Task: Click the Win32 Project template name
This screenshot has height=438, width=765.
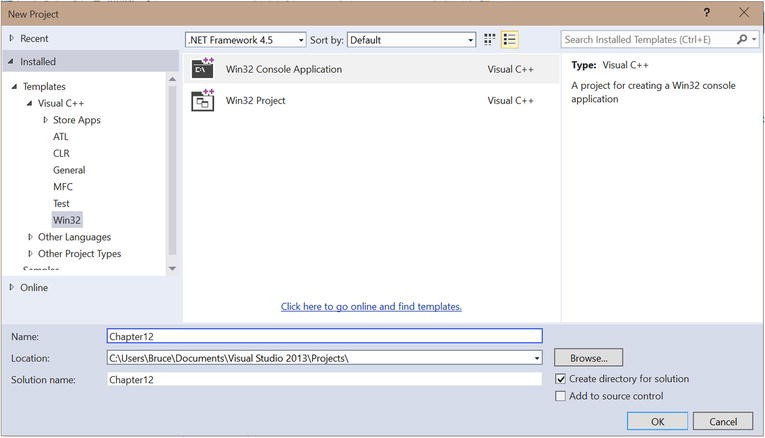Action: (255, 100)
